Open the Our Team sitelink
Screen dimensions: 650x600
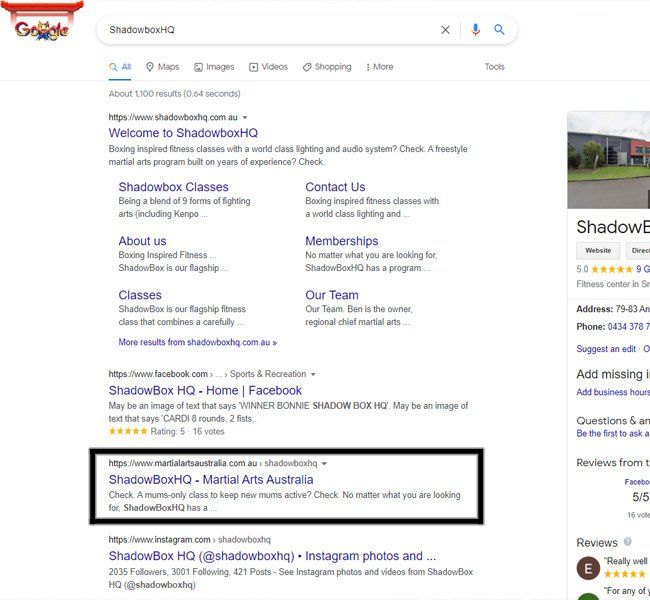pos(332,295)
